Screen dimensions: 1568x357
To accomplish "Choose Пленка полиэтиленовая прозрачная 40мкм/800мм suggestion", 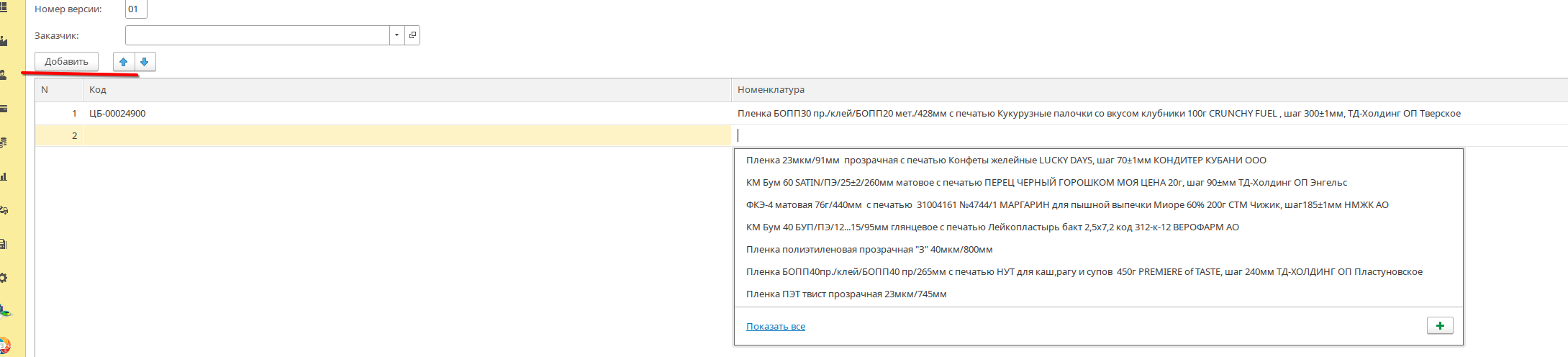I will pos(869,249).
